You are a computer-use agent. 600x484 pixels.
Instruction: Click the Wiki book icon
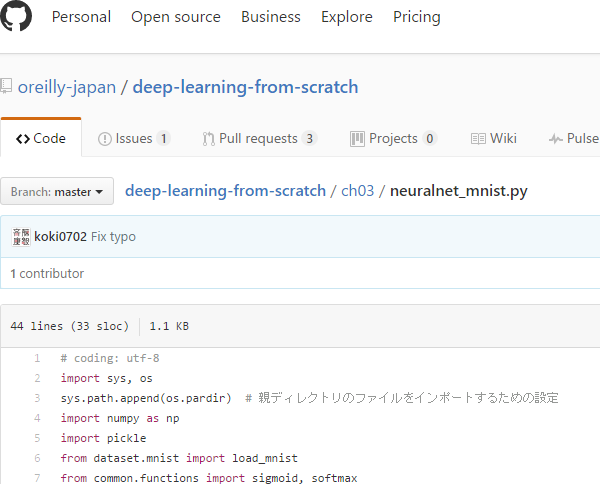[478, 139]
